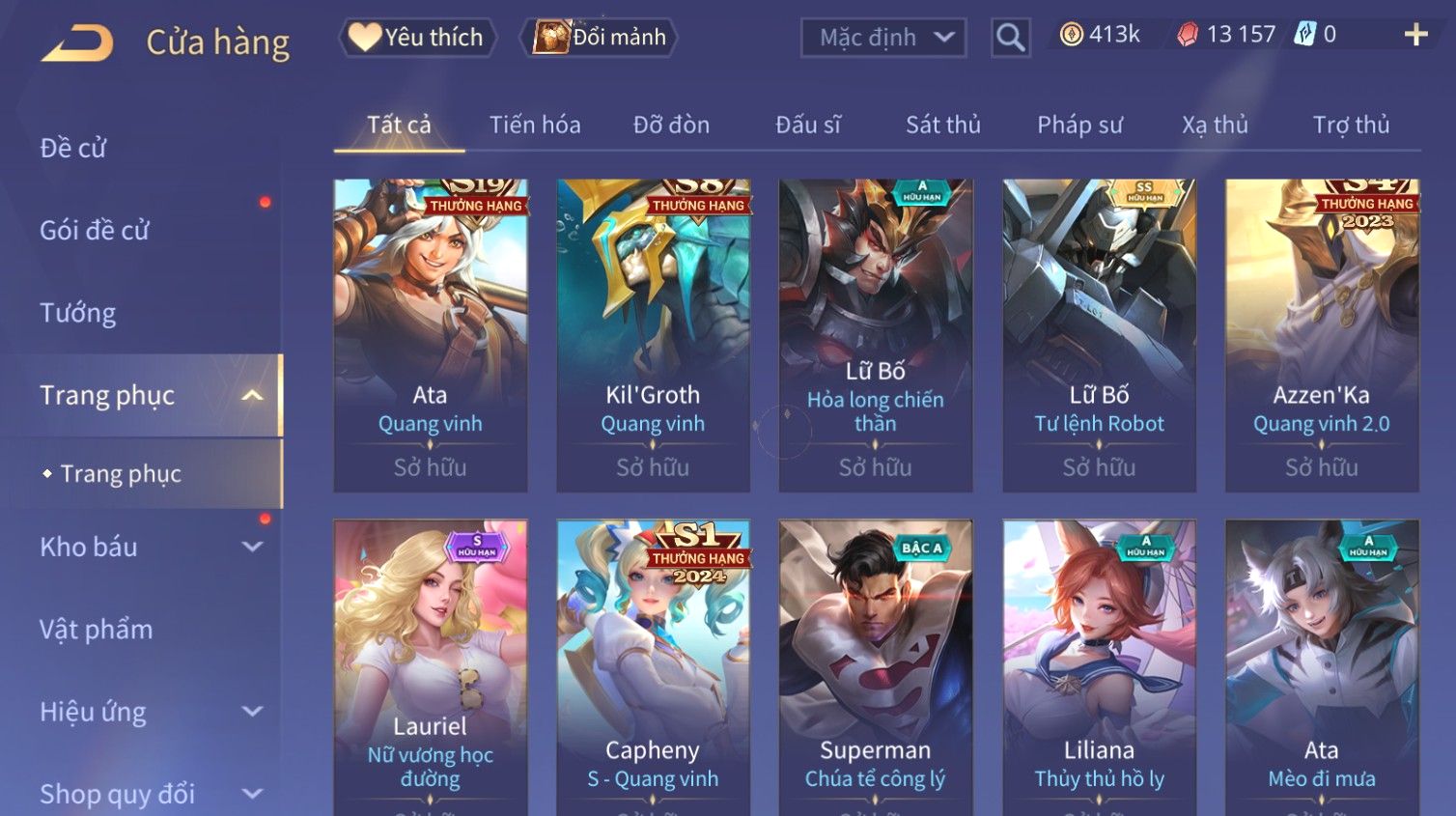Open Yêu thích favorites heart button
Image resolution: width=1456 pixels, height=816 pixels.
click(x=417, y=38)
